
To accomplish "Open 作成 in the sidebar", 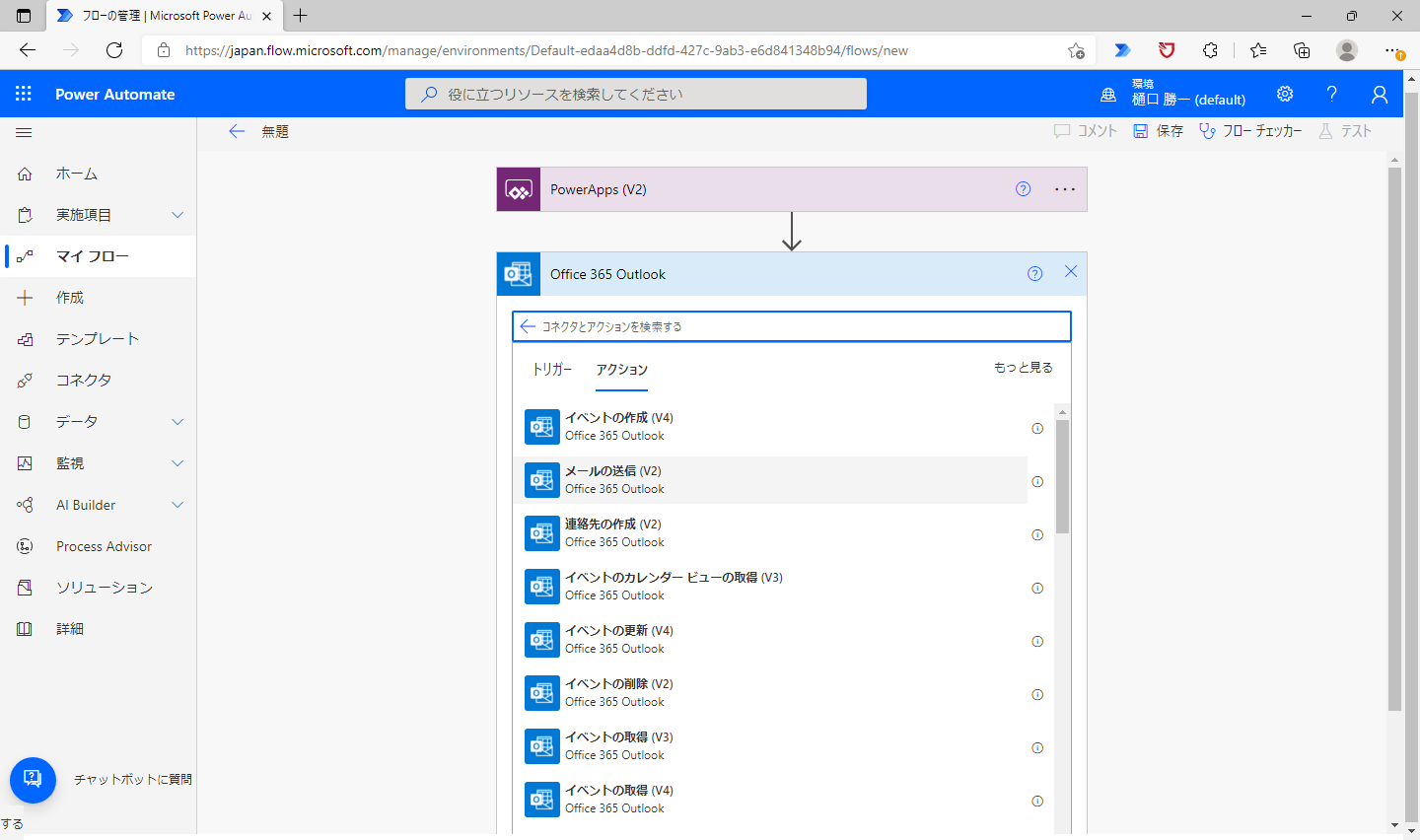I will tap(99, 298).
